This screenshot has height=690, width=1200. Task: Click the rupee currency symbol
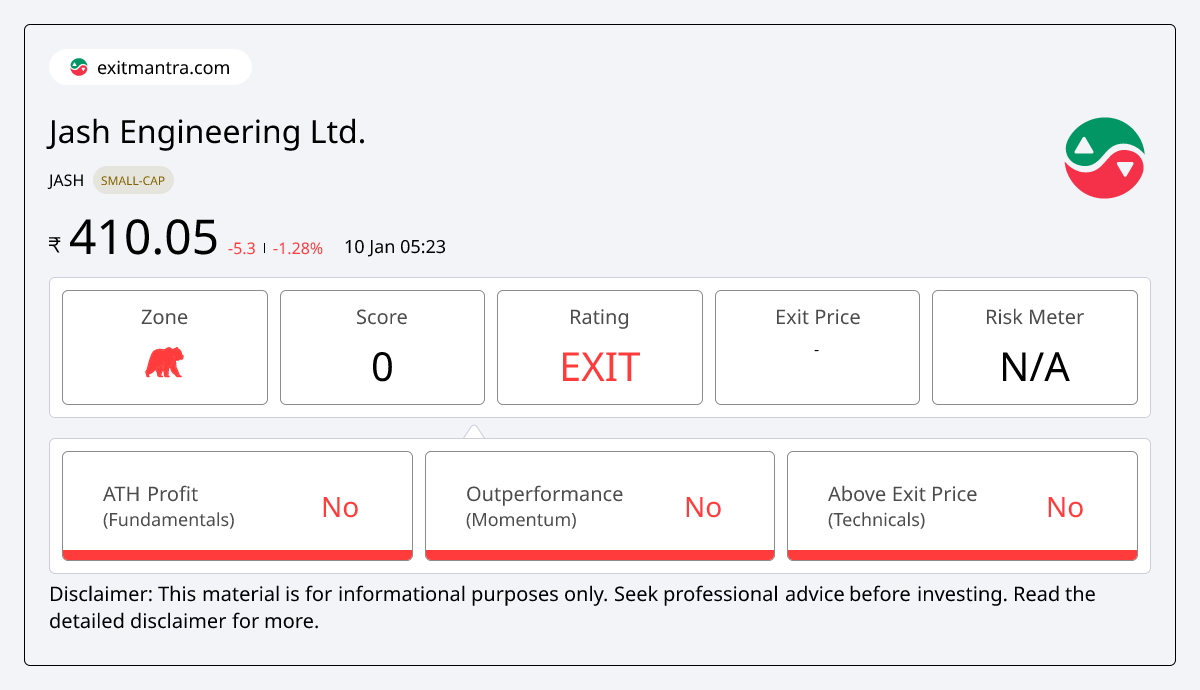55,244
